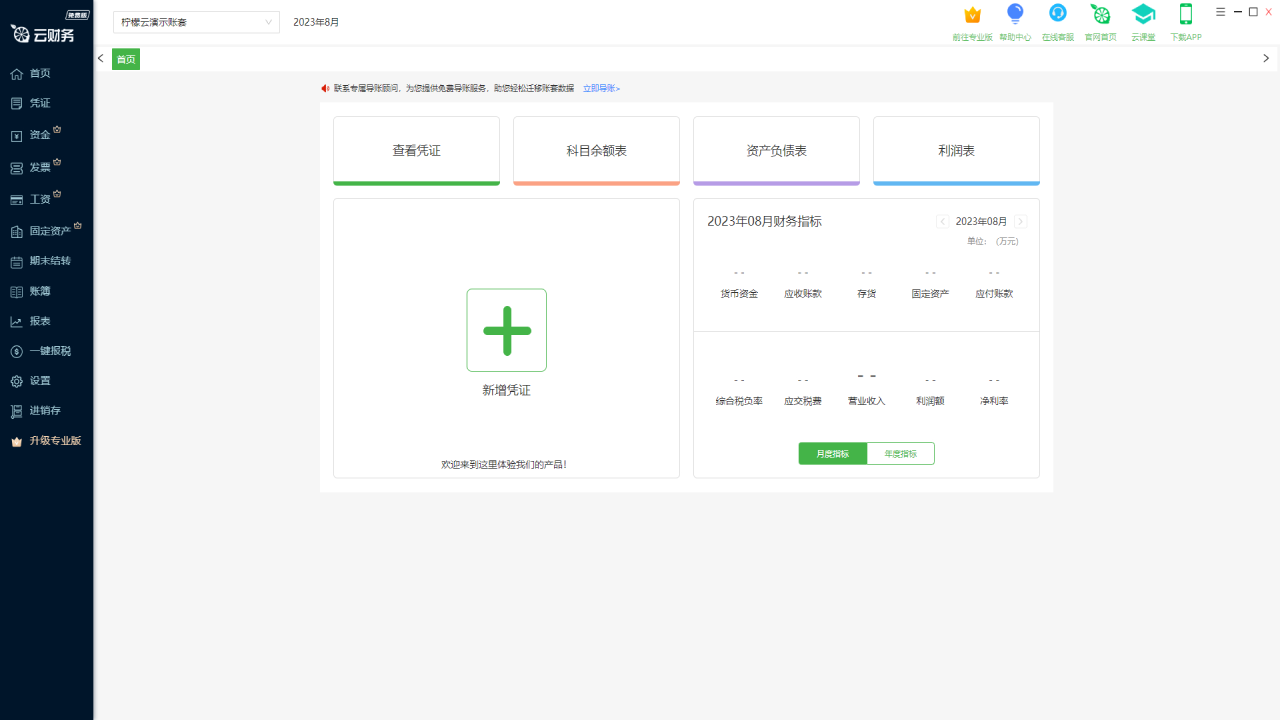This screenshot has width=1280, height=720.
Task: Launch 一键报税 one-click tax filing
Action: click(x=47, y=351)
